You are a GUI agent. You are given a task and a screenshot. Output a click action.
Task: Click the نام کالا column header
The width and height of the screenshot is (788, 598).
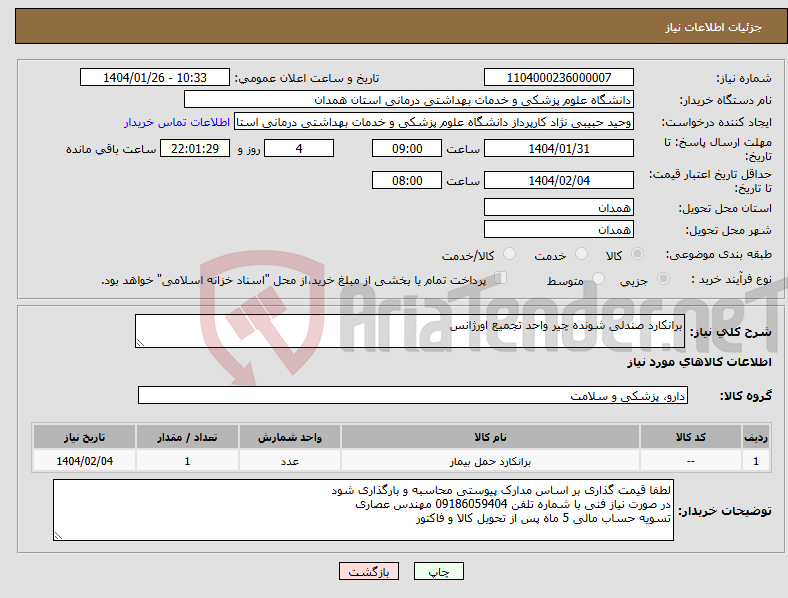pyautogui.click(x=490, y=437)
